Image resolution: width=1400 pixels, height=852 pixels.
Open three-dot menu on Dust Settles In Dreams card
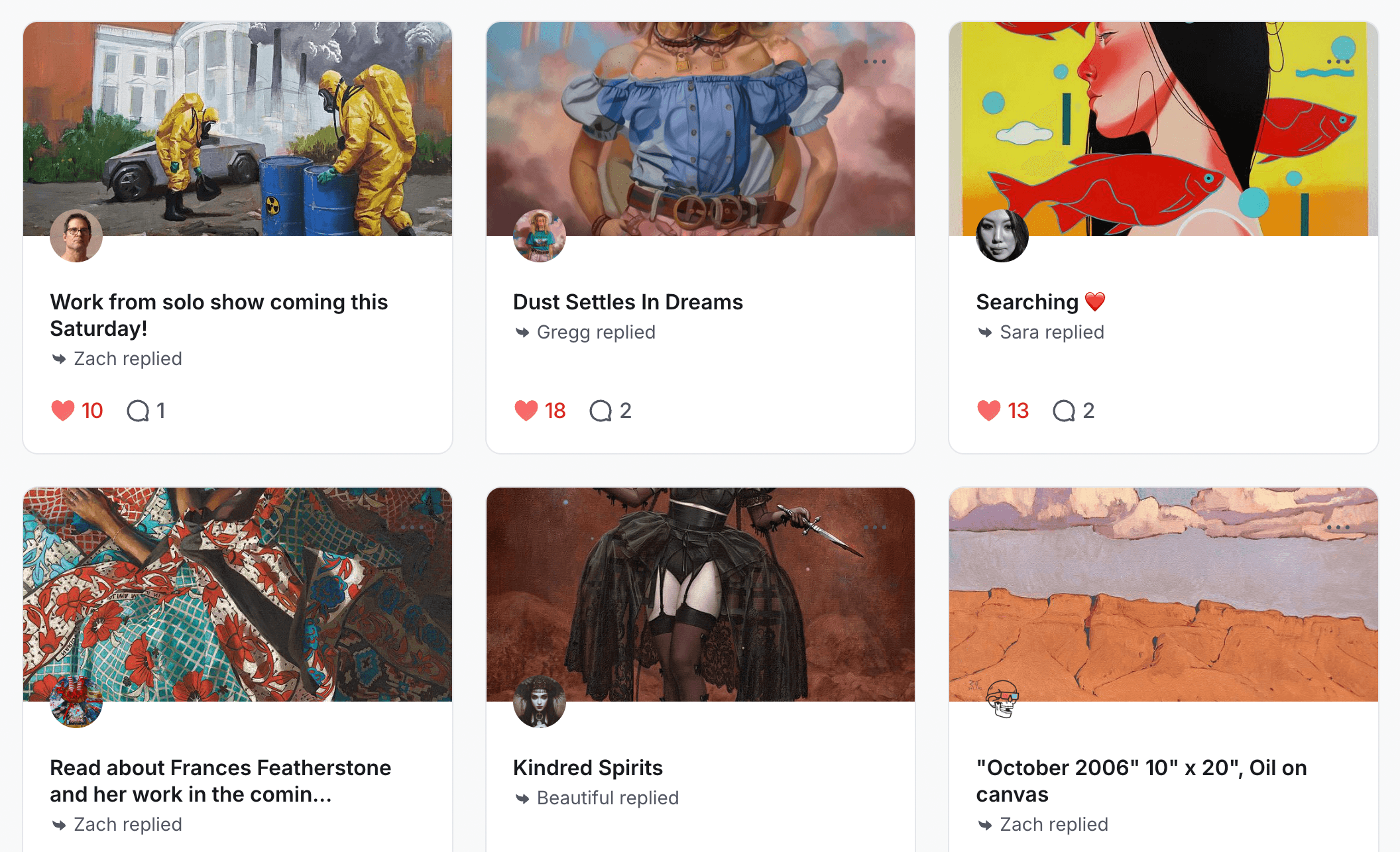[x=875, y=62]
